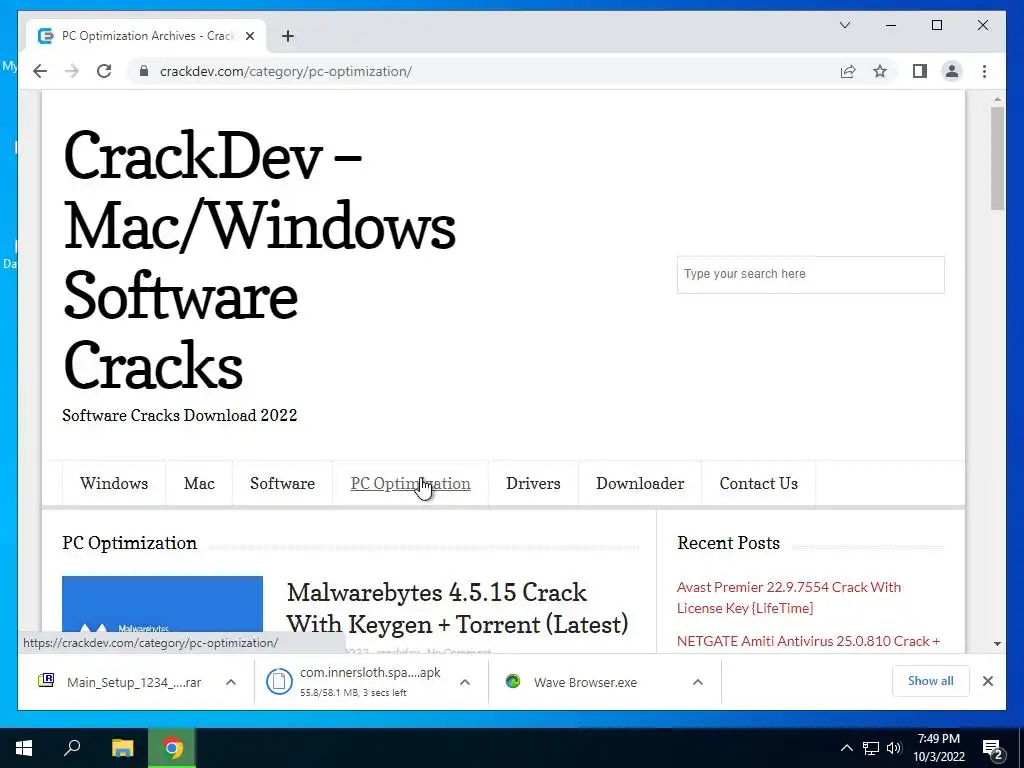Image resolution: width=1024 pixels, height=768 pixels.
Task: Open the volume tray icon
Action: pyautogui.click(x=894, y=748)
